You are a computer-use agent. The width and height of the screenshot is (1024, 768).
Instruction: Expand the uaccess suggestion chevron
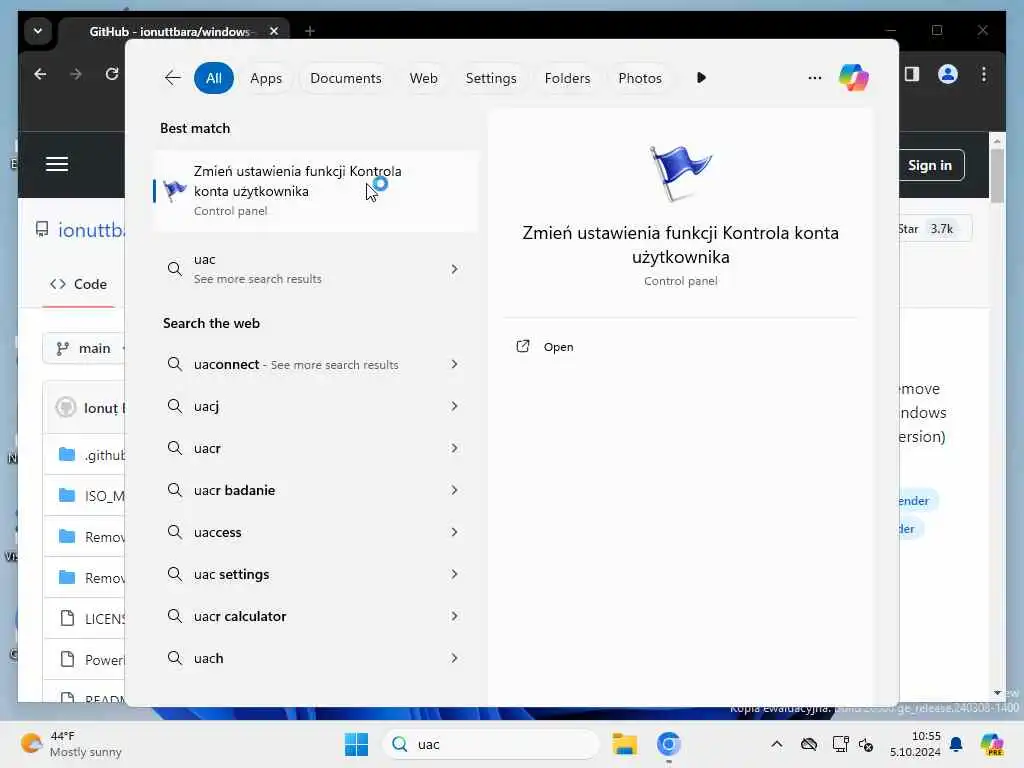454,532
